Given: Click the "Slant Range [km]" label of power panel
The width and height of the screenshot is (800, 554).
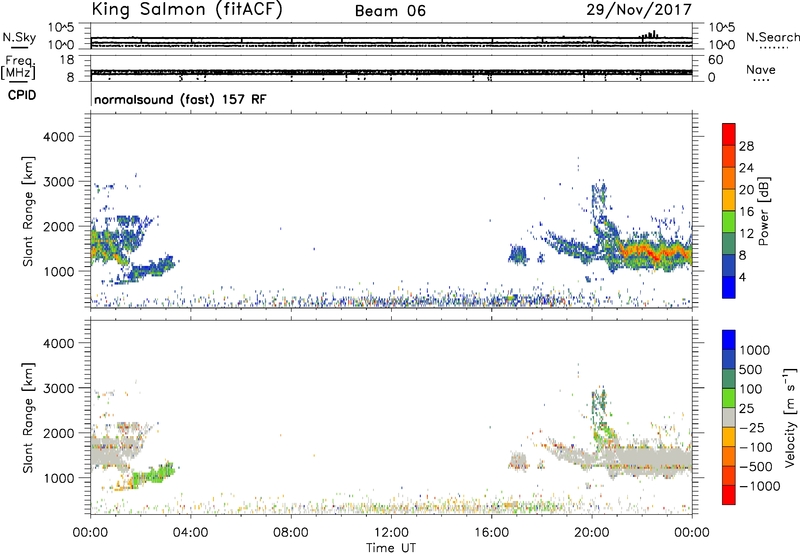Looking at the screenshot, I should pos(28,211).
